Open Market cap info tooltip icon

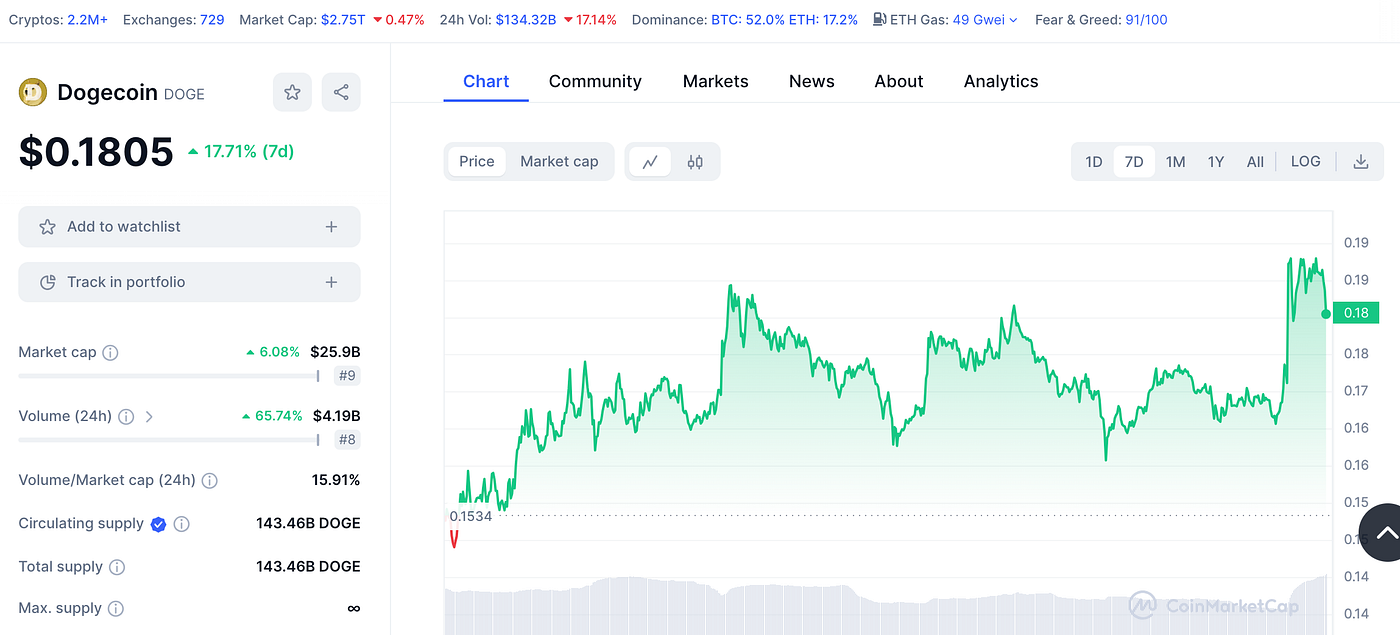pos(111,352)
